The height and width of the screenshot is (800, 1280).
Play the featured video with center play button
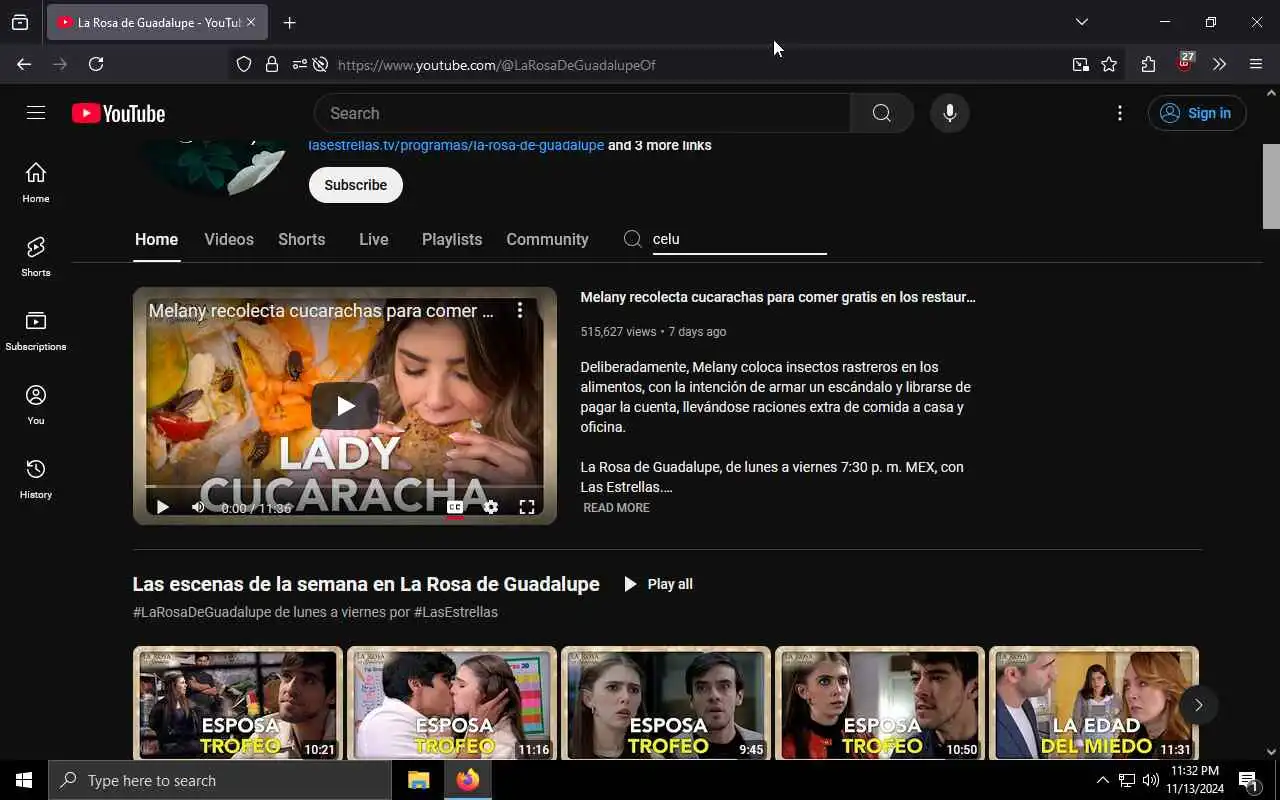pos(345,405)
